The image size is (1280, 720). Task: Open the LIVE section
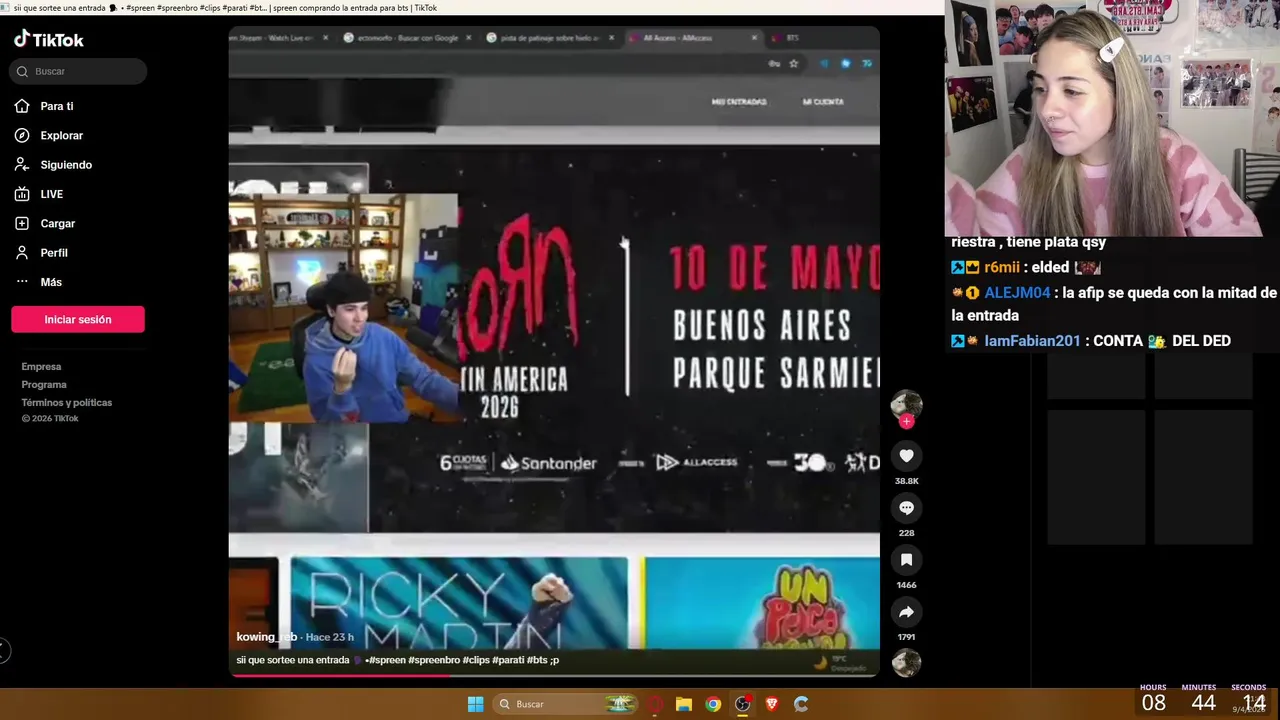point(51,194)
